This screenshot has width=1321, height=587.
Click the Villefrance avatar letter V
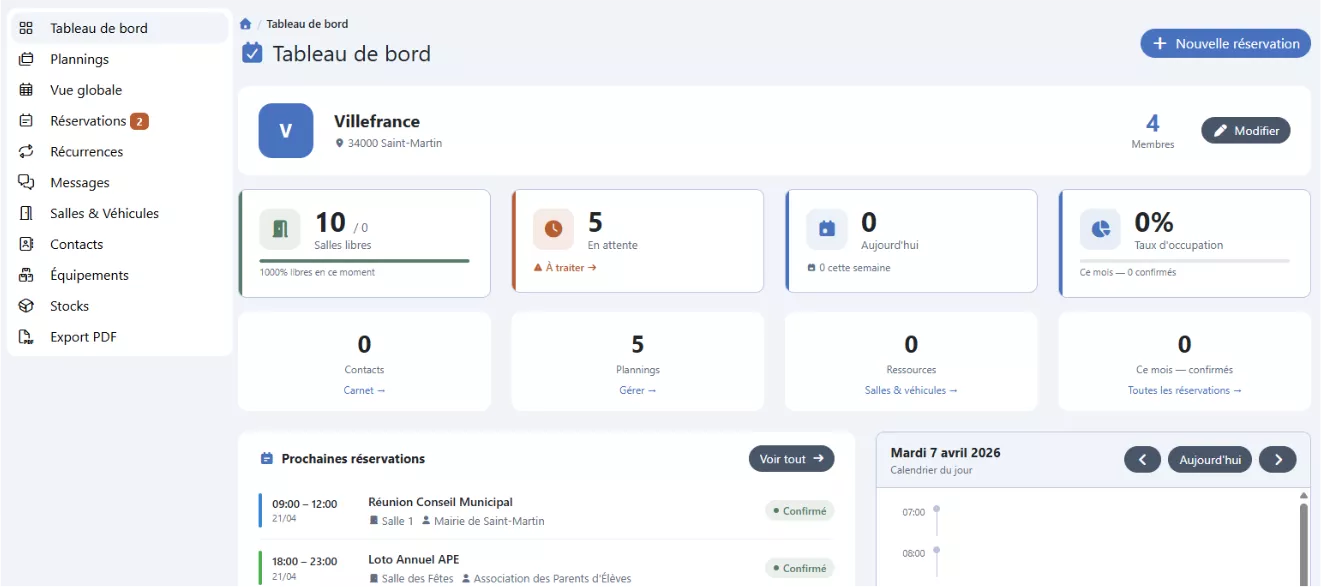[285, 131]
